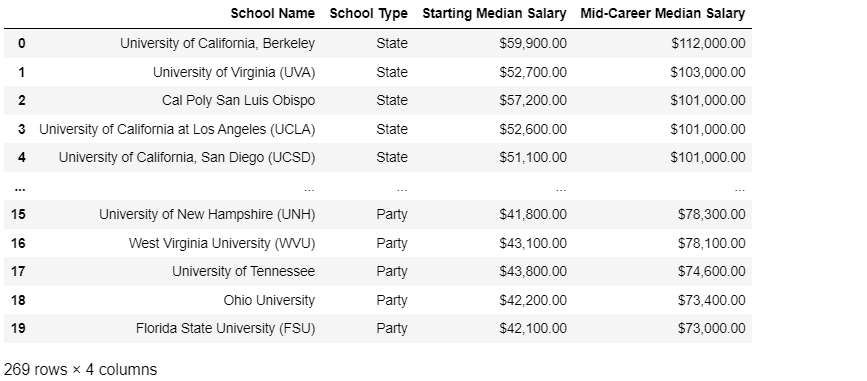867x381 pixels.
Task: Click the West Virginia University (WVU) cell
Action: click(222, 243)
